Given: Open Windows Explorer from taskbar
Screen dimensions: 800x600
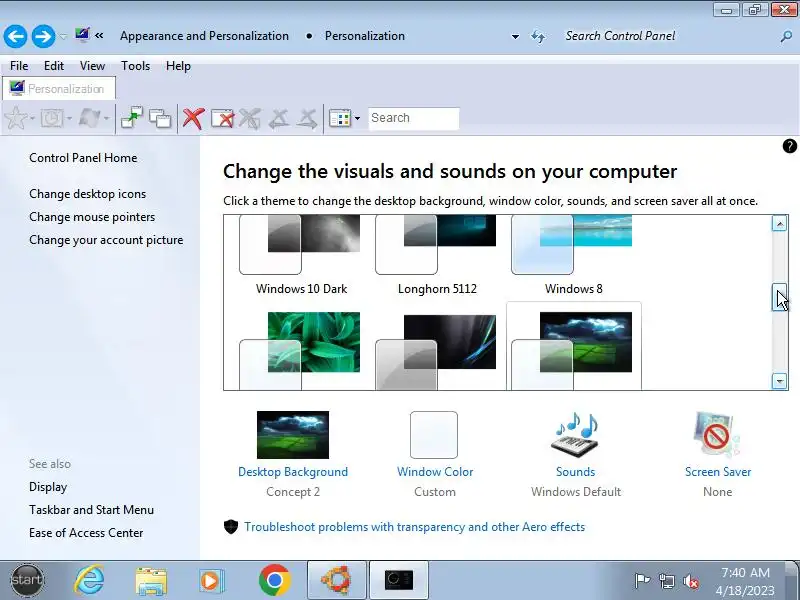Looking at the screenshot, I should [151, 581].
